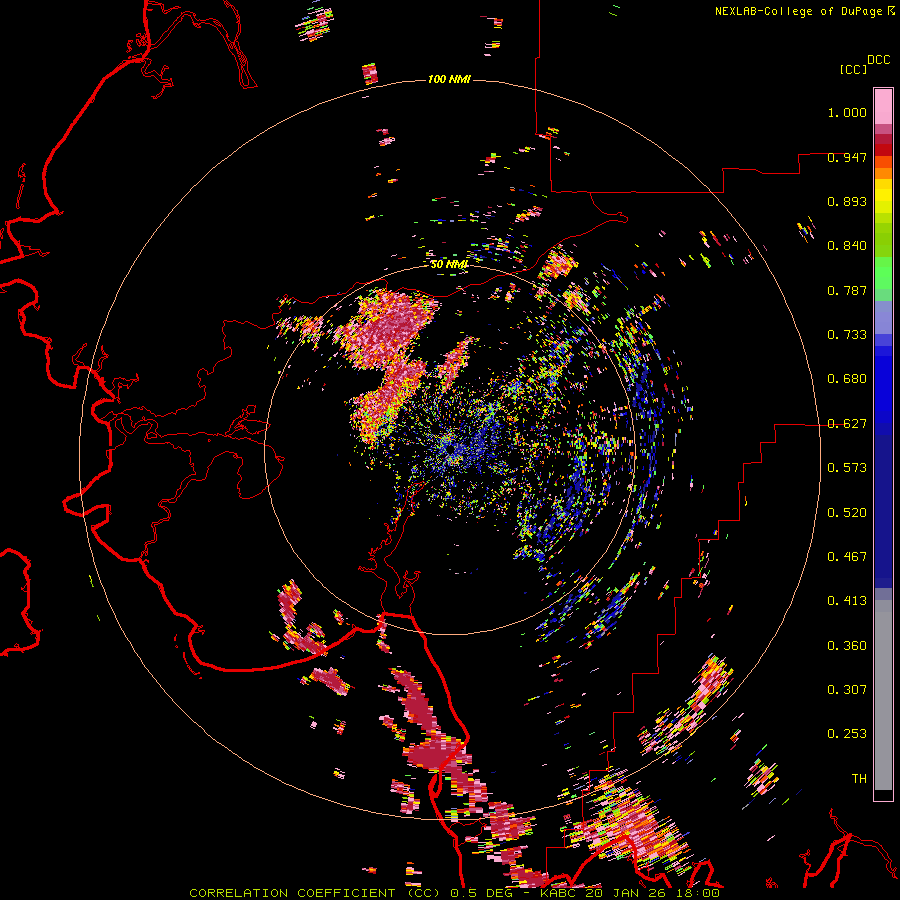Select the 0.253 scale value

point(847,734)
